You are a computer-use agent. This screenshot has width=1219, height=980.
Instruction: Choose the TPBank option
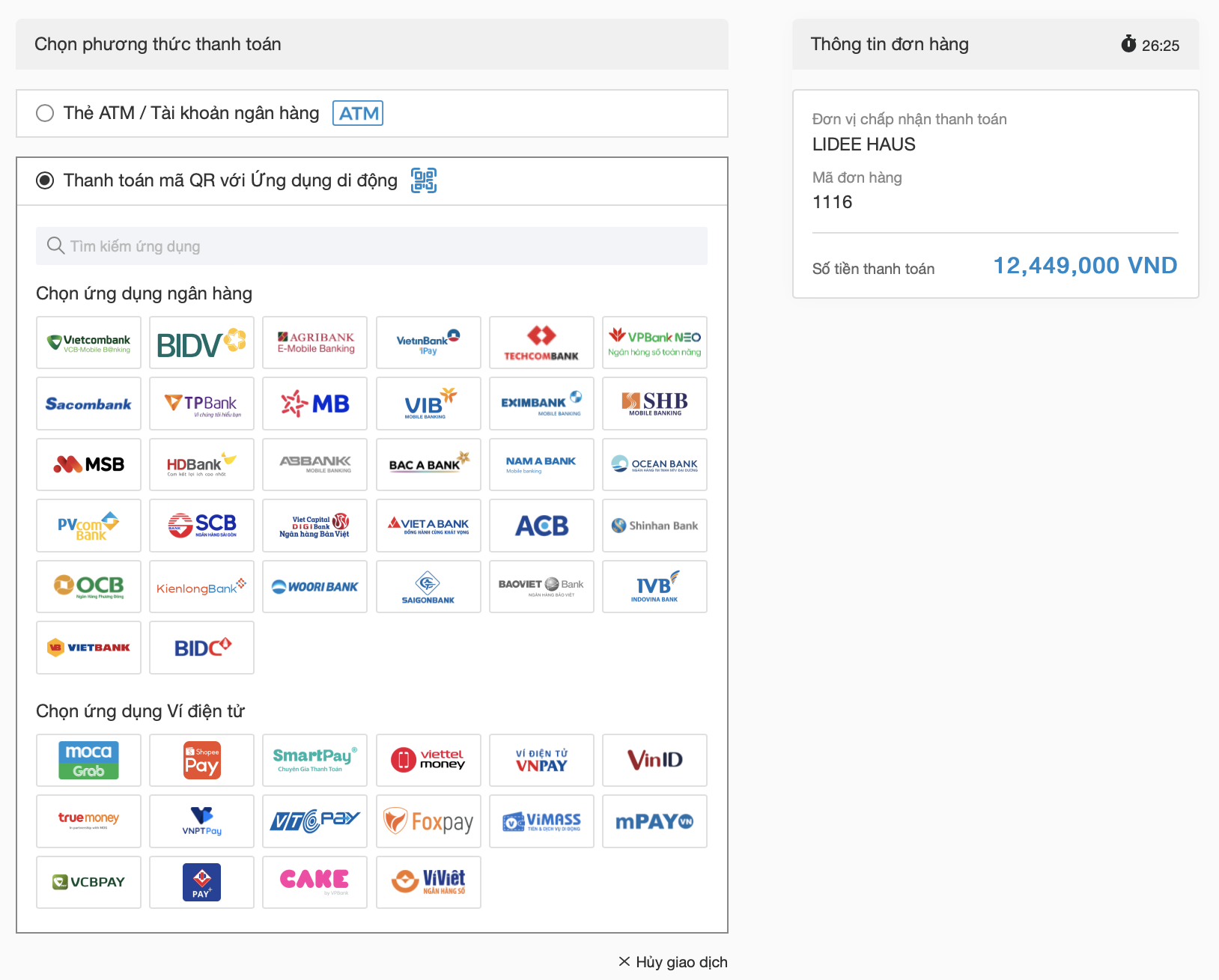coord(201,404)
